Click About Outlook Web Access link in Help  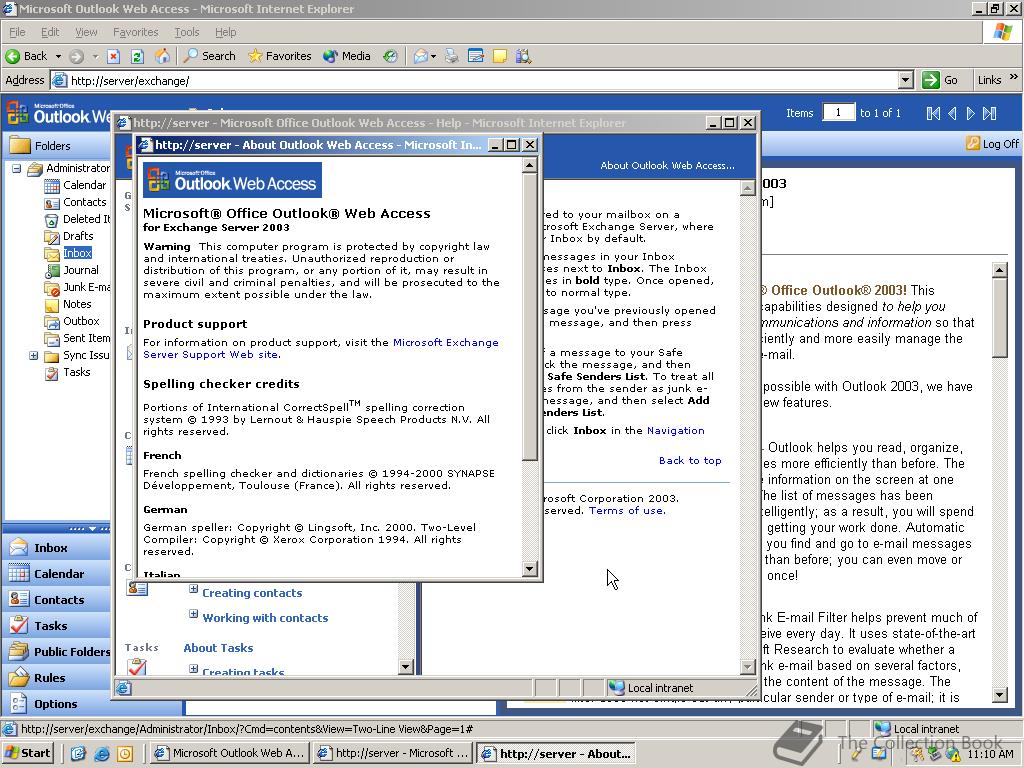pyautogui.click(x=667, y=166)
